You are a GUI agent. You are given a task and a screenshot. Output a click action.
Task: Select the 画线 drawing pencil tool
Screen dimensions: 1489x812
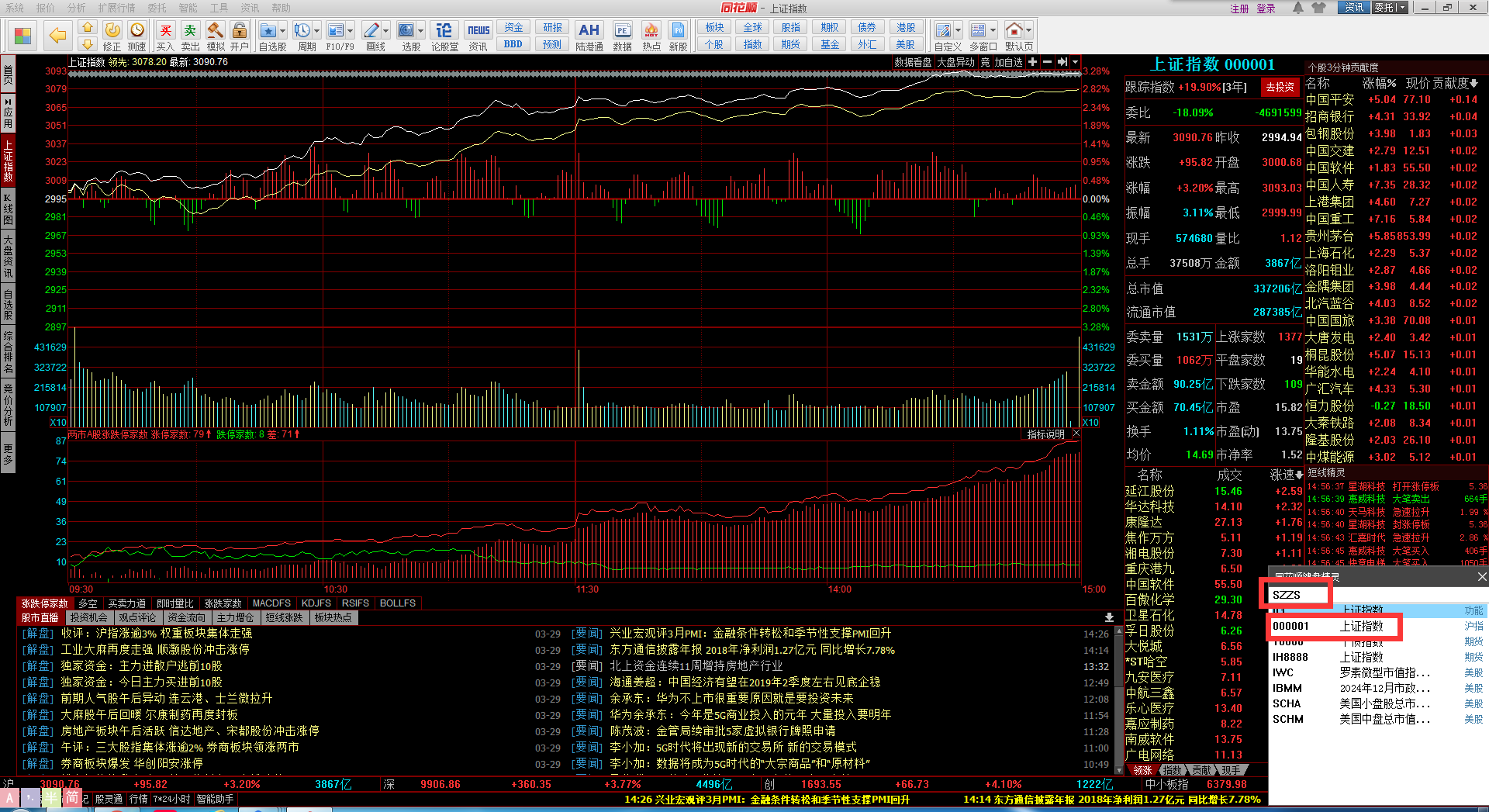[x=371, y=31]
